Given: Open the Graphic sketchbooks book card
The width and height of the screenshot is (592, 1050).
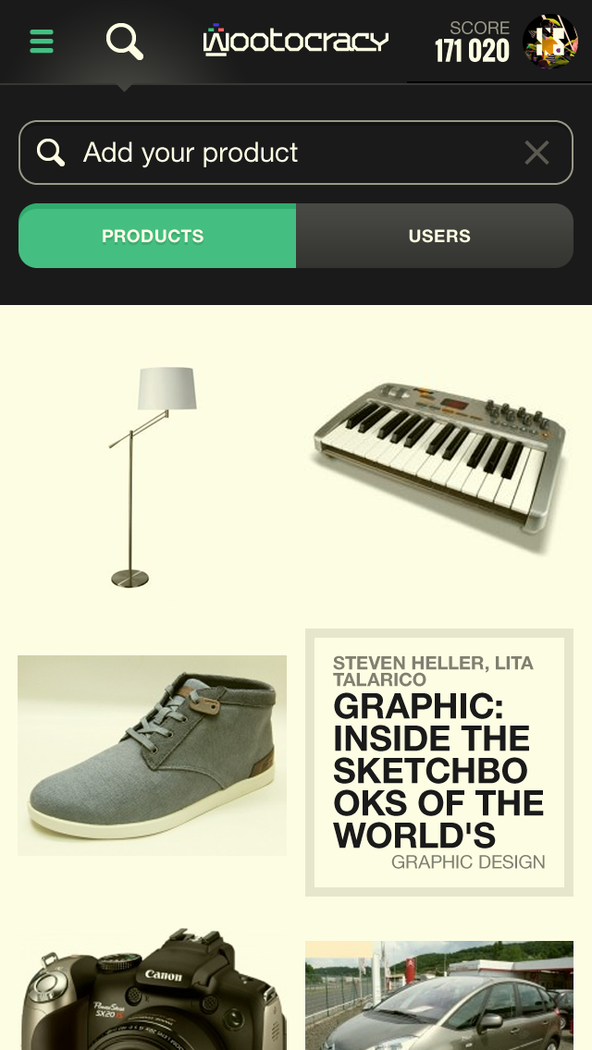Looking at the screenshot, I should point(439,762).
